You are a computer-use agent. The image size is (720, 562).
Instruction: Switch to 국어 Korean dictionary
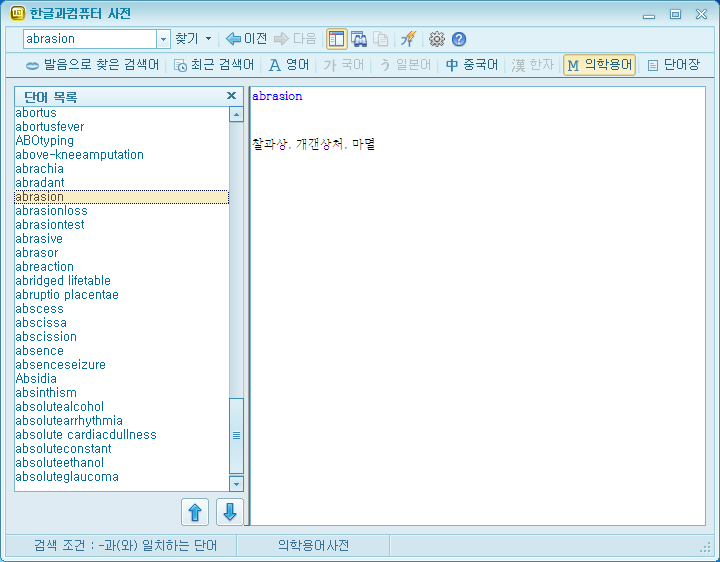tap(343, 65)
